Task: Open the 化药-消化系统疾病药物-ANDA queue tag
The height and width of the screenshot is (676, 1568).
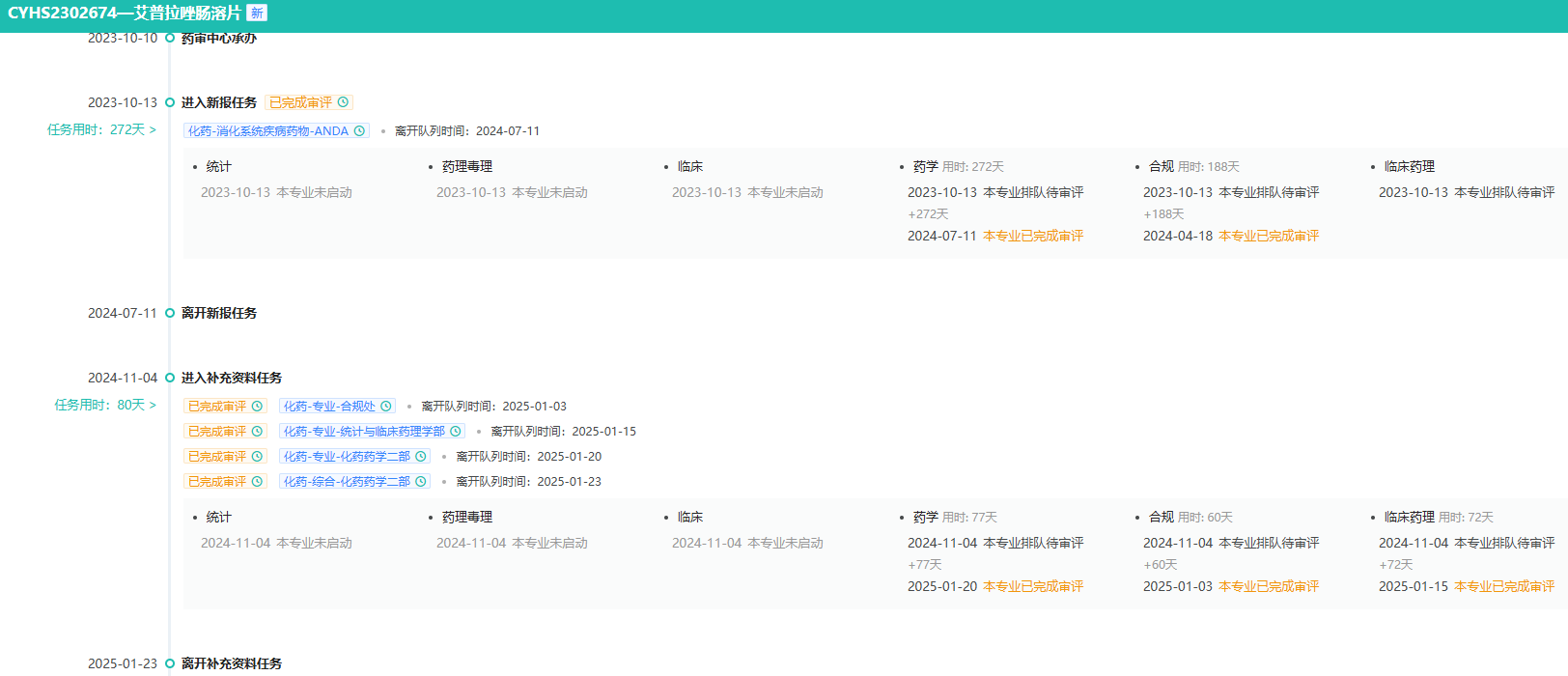Action: point(268,131)
